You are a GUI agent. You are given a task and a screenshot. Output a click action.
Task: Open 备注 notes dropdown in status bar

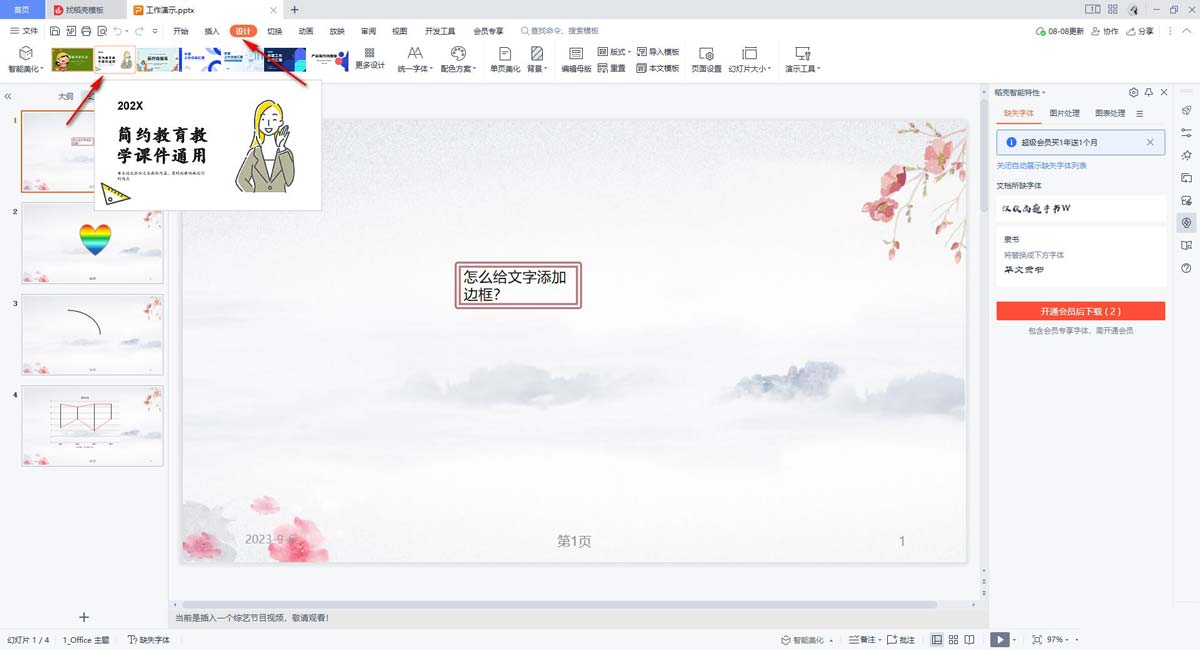coord(863,639)
